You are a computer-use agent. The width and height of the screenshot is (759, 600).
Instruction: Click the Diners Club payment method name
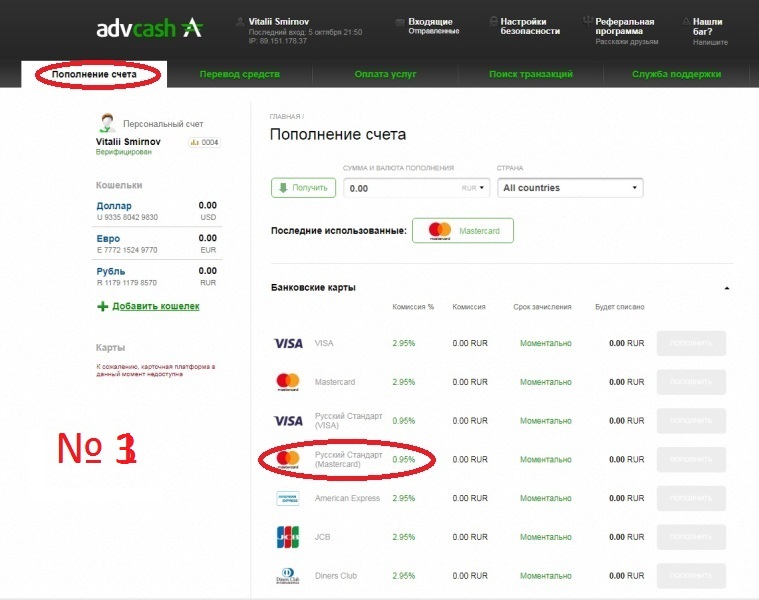(335, 575)
